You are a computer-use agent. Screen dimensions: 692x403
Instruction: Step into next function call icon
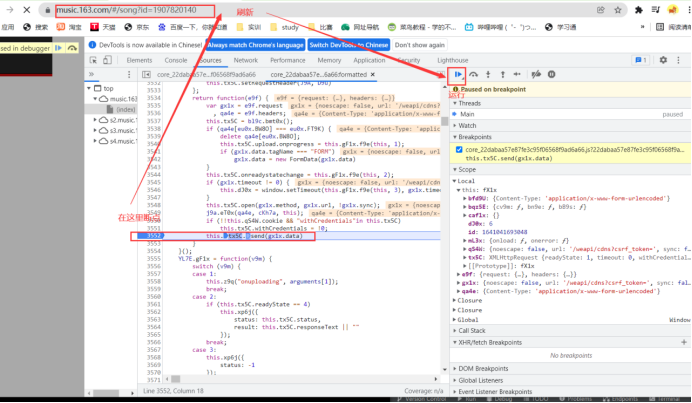coord(488,74)
